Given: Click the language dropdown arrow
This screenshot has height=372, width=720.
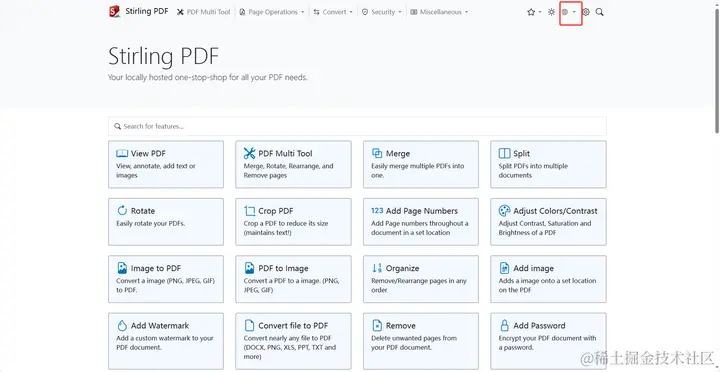Looking at the screenshot, I should click(574, 12).
